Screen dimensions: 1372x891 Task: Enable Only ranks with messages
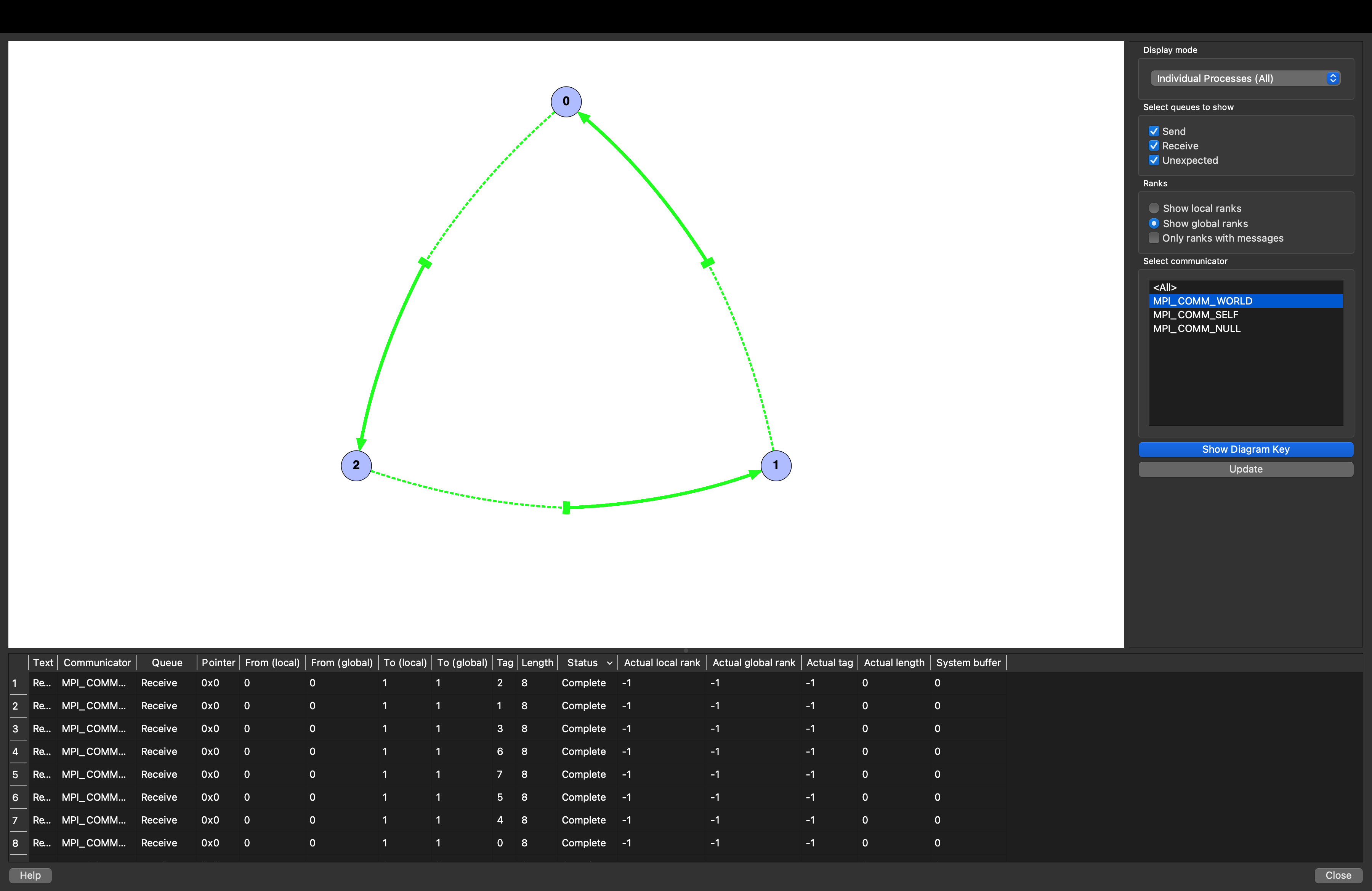click(1154, 238)
